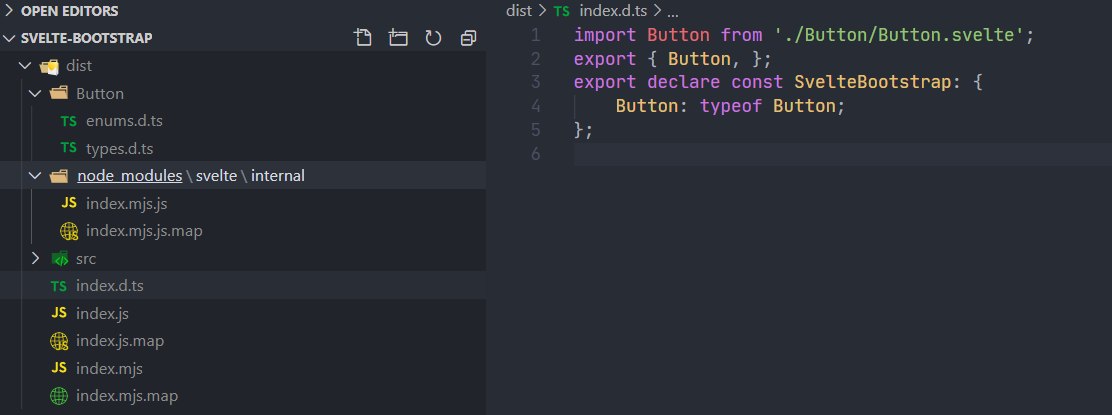Click the dist folder icon
Viewport: 1112px width, 415px height.
tap(49, 67)
